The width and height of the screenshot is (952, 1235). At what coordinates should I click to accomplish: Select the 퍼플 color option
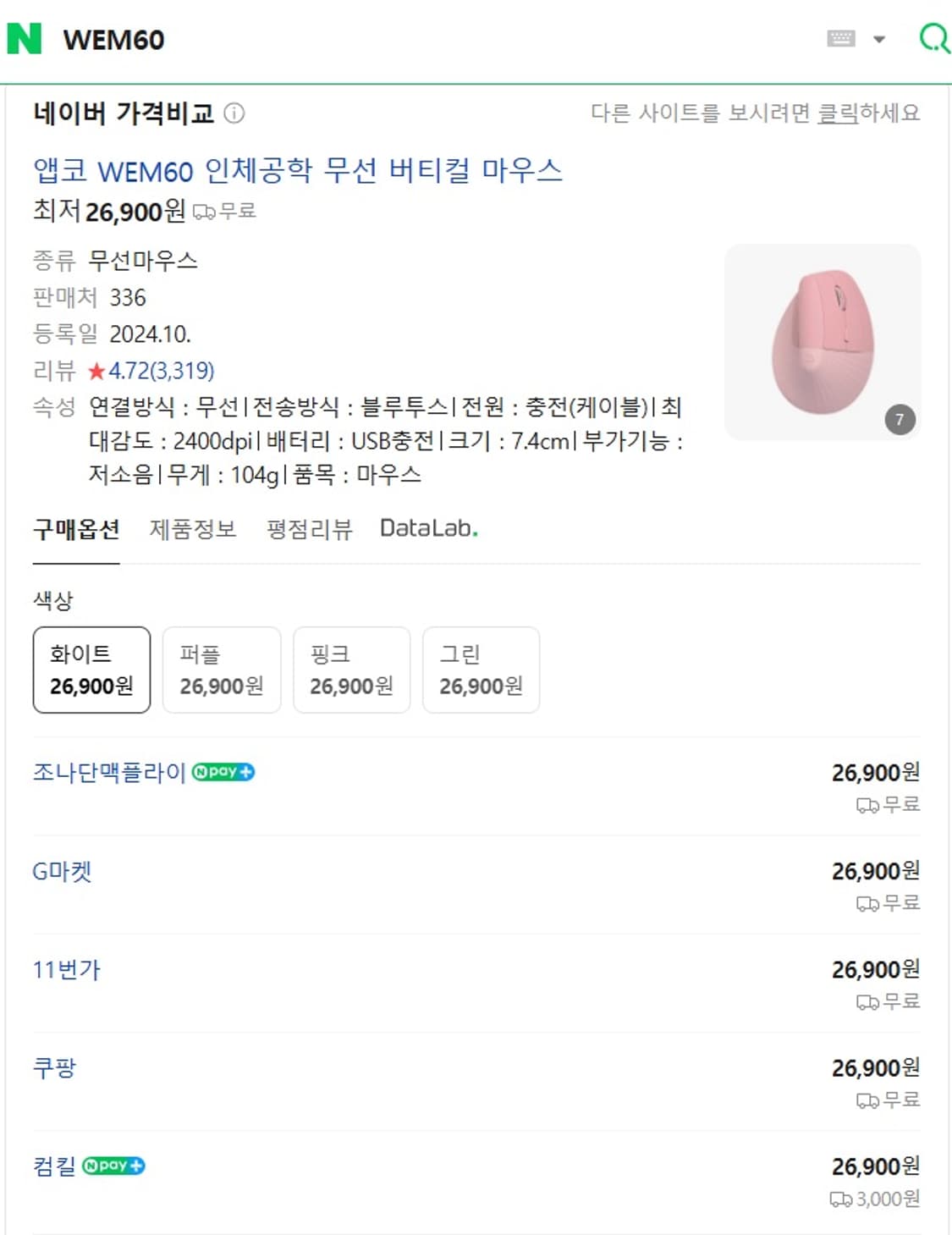pos(222,670)
